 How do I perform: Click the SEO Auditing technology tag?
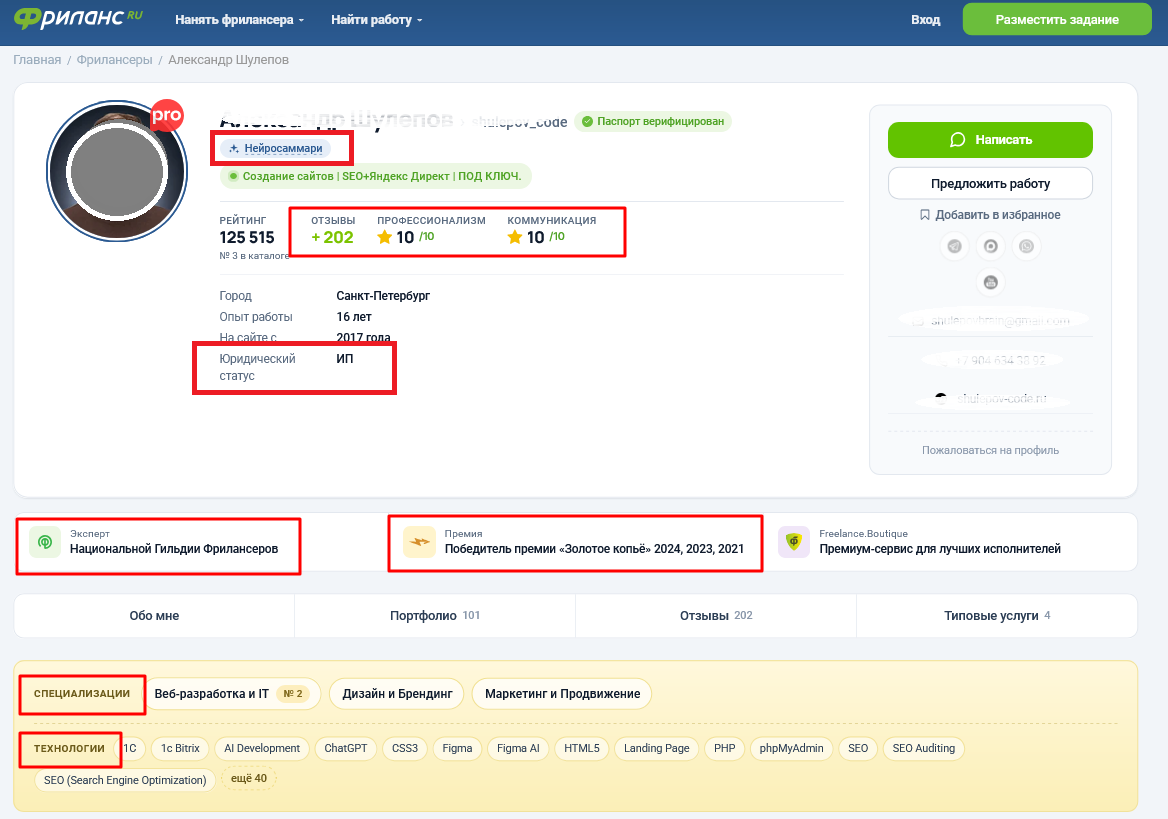point(924,748)
